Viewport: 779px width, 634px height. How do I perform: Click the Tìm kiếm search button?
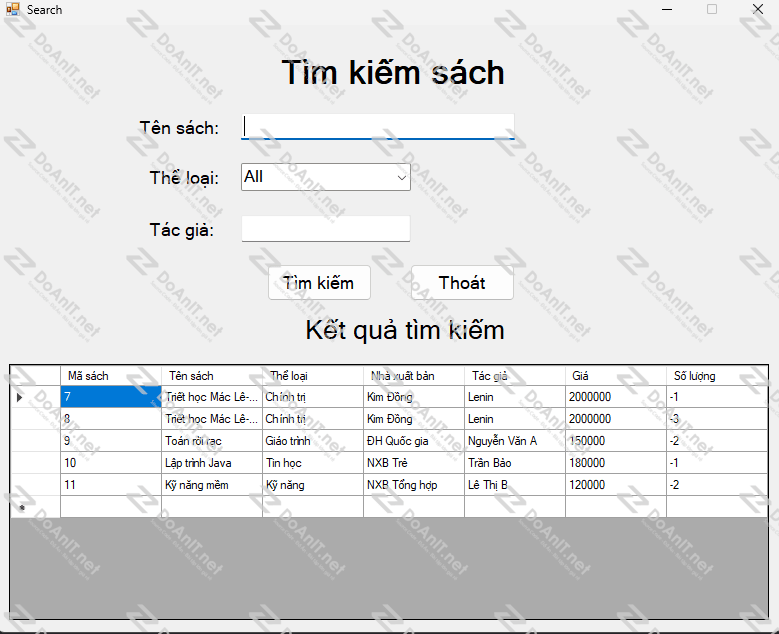click(x=319, y=283)
